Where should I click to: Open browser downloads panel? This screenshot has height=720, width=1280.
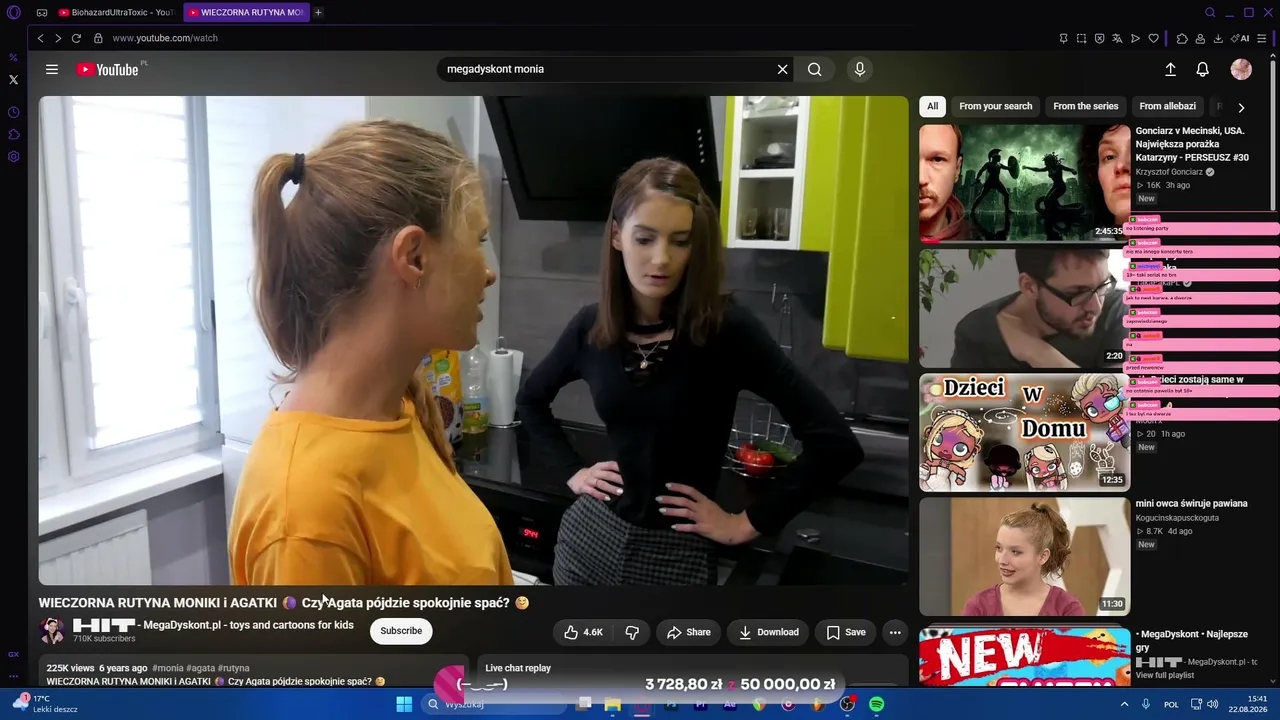tap(1218, 38)
